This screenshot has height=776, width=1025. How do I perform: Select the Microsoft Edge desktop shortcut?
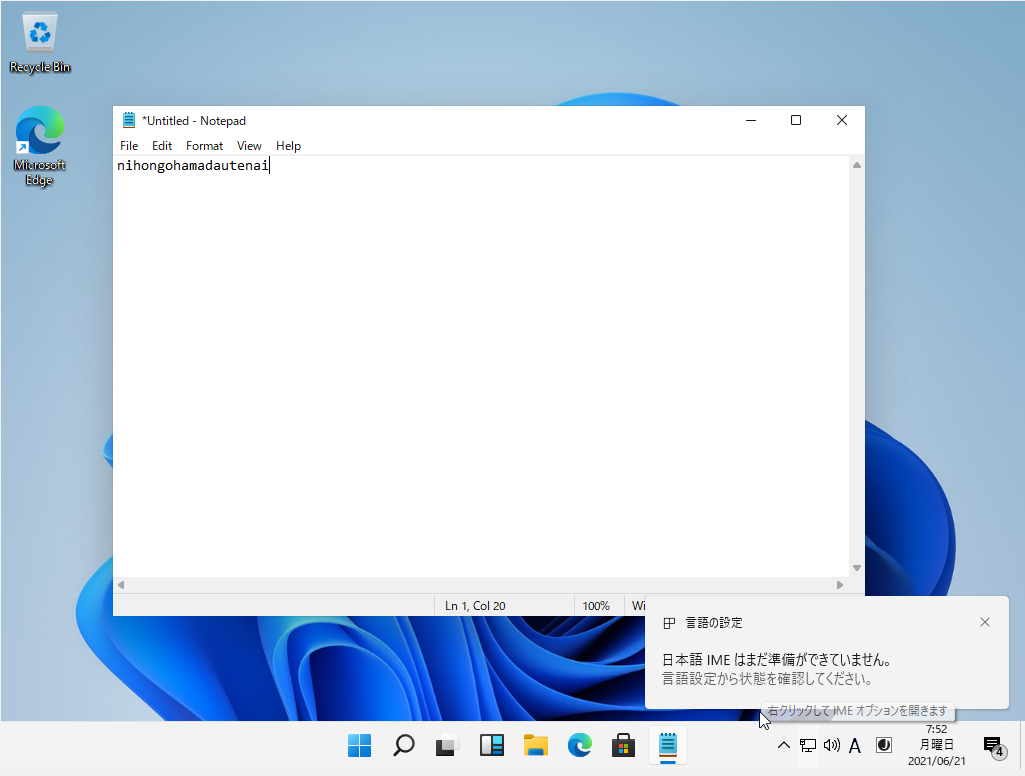coord(40,147)
